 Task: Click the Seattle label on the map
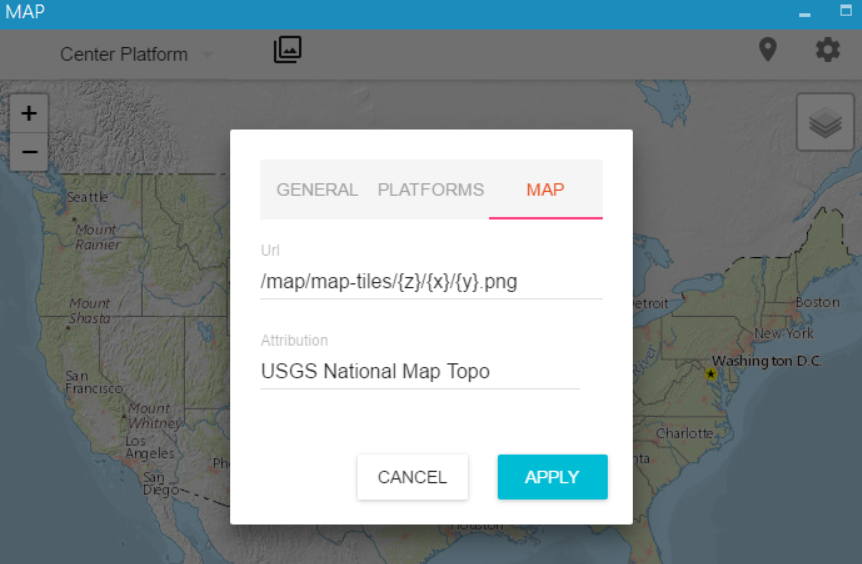(x=87, y=197)
